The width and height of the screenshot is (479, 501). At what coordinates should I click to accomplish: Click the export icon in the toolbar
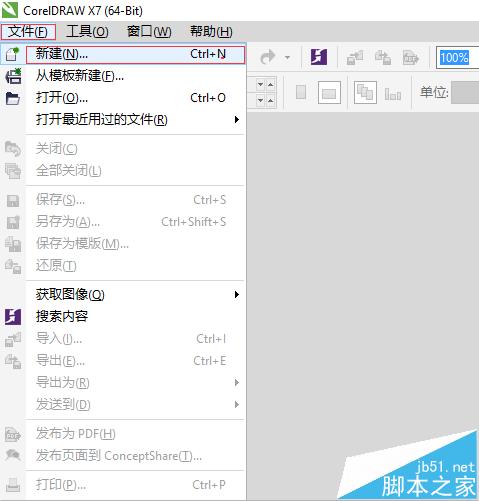click(x=383, y=57)
